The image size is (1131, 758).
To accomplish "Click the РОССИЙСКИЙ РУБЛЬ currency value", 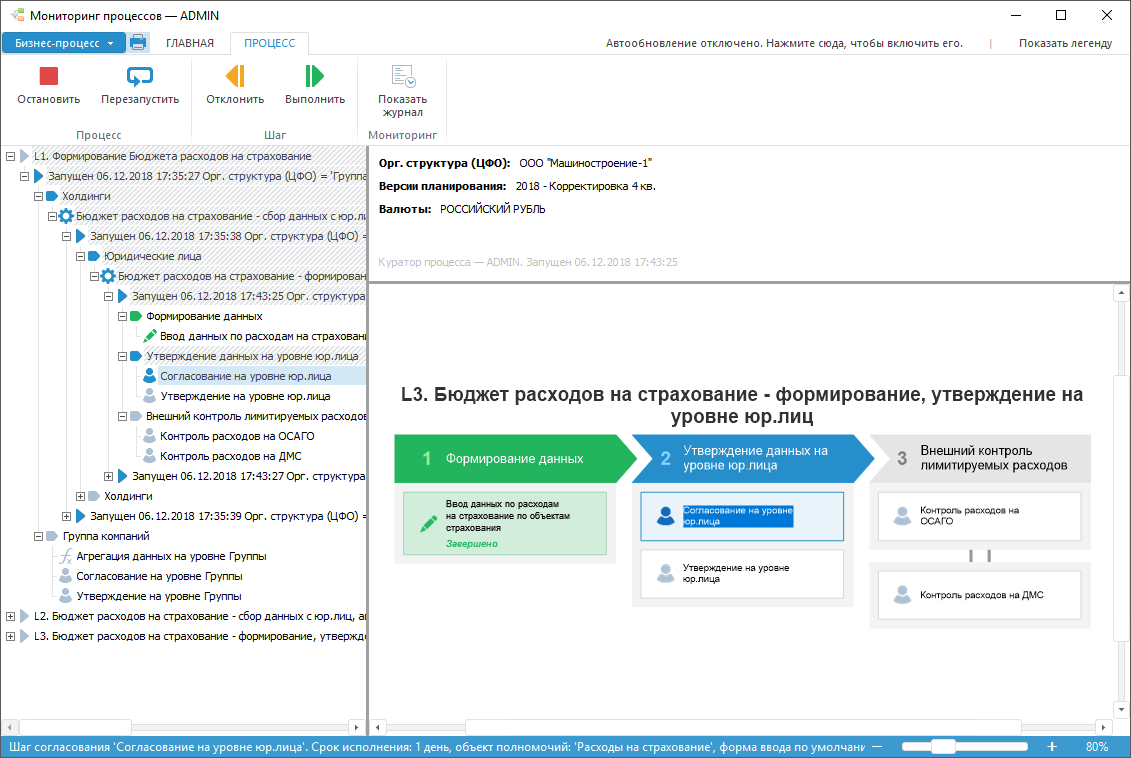I will (x=493, y=209).
